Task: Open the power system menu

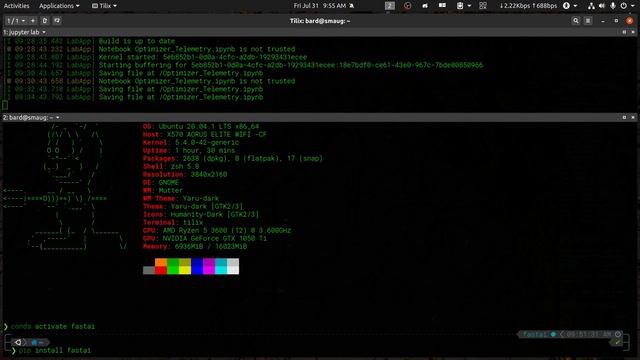Action: pyautogui.click(x=627, y=6)
